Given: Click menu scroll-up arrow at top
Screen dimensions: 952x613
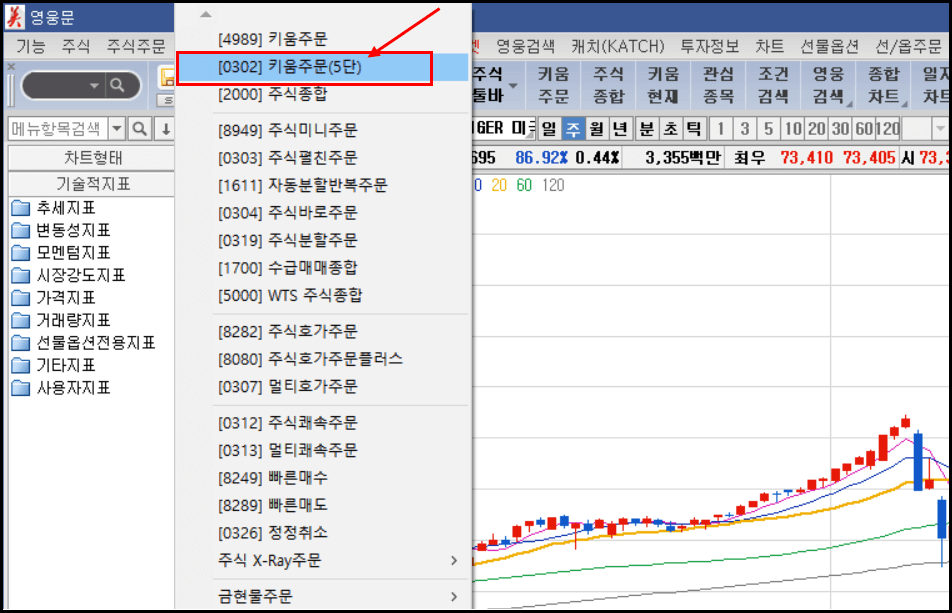Looking at the screenshot, I should click(206, 14).
